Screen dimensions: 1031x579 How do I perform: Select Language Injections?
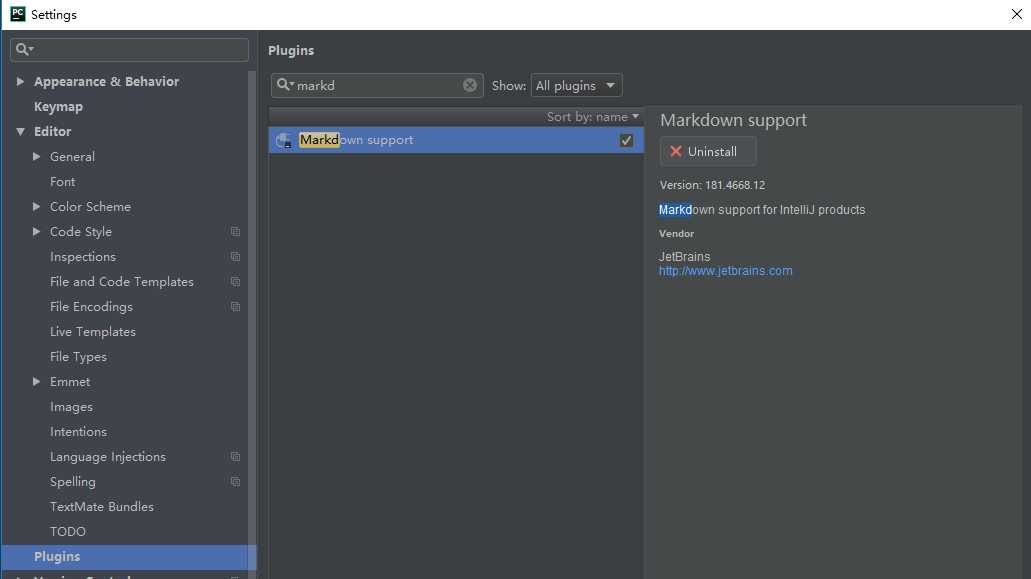(x=108, y=456)
